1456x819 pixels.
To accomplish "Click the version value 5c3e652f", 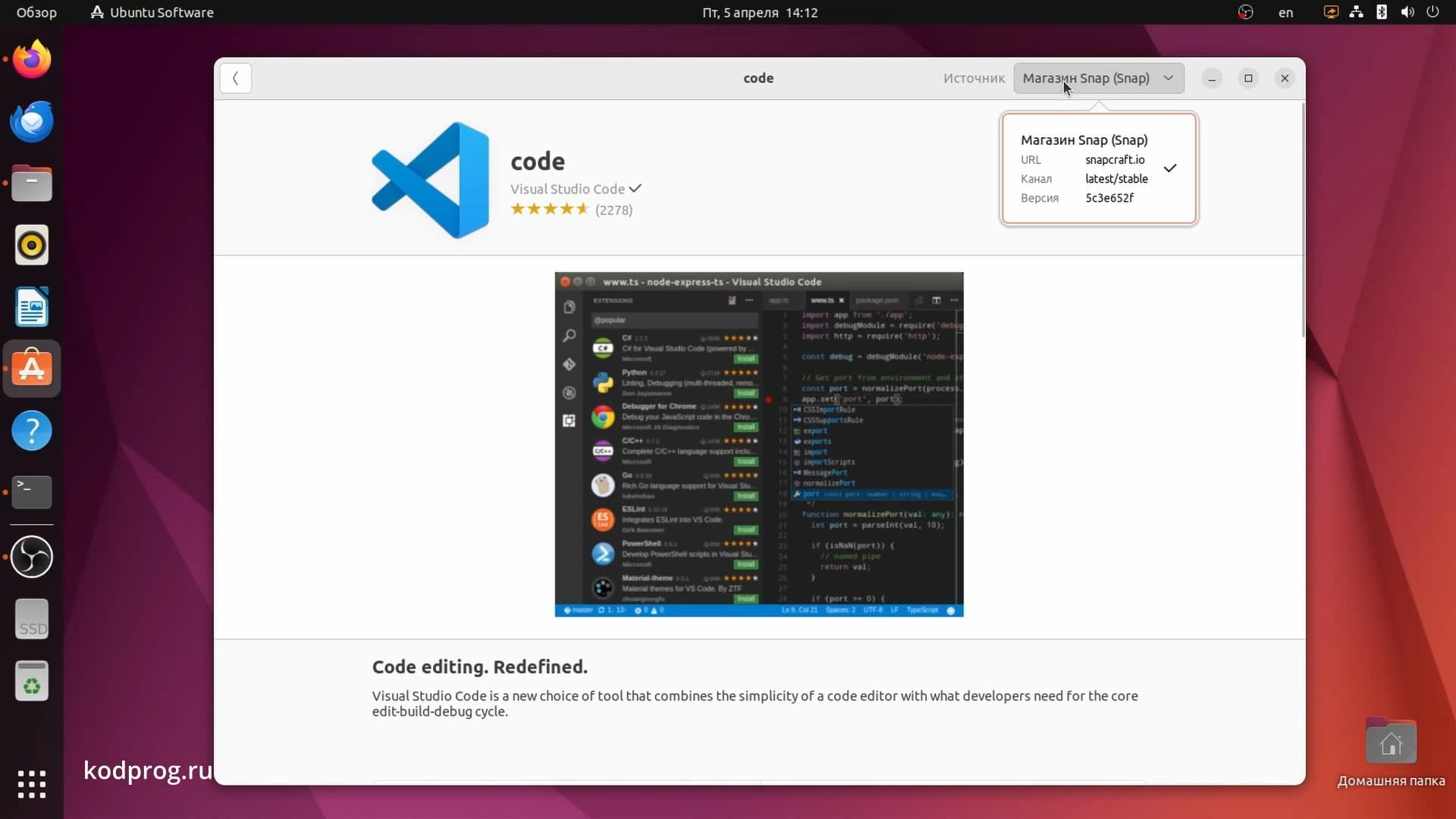I will click(x=1109, y=198).
